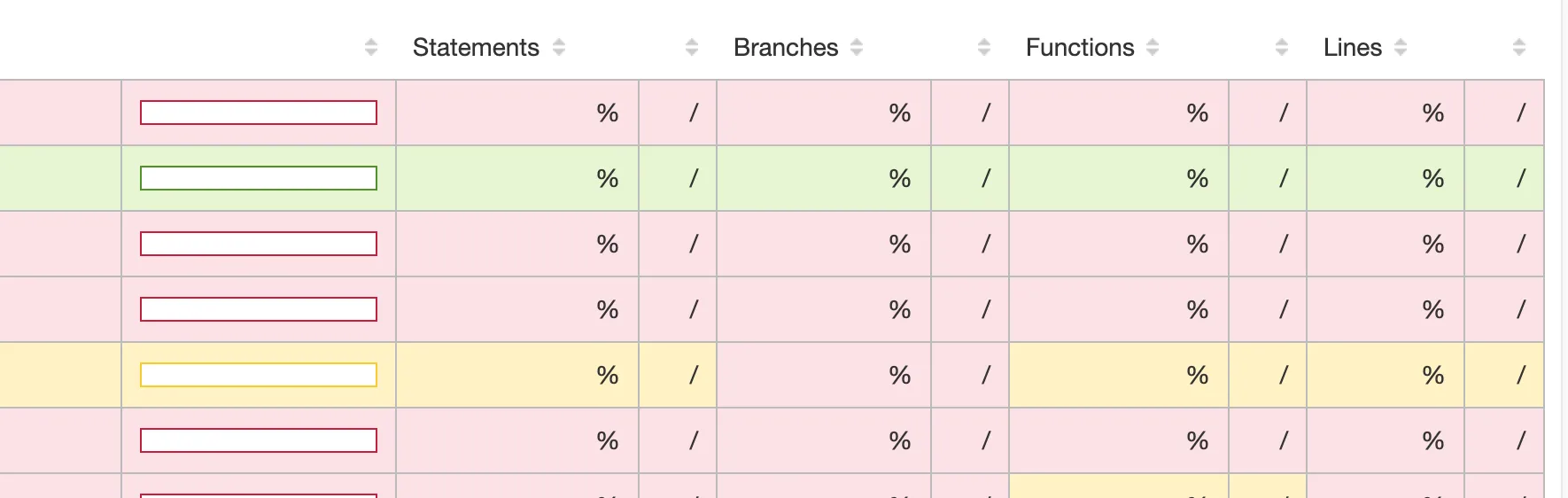Click sort arrows right of Lines label
Screen dimensions: 1568x498
pyautogui.click(x=1401, y=47)
